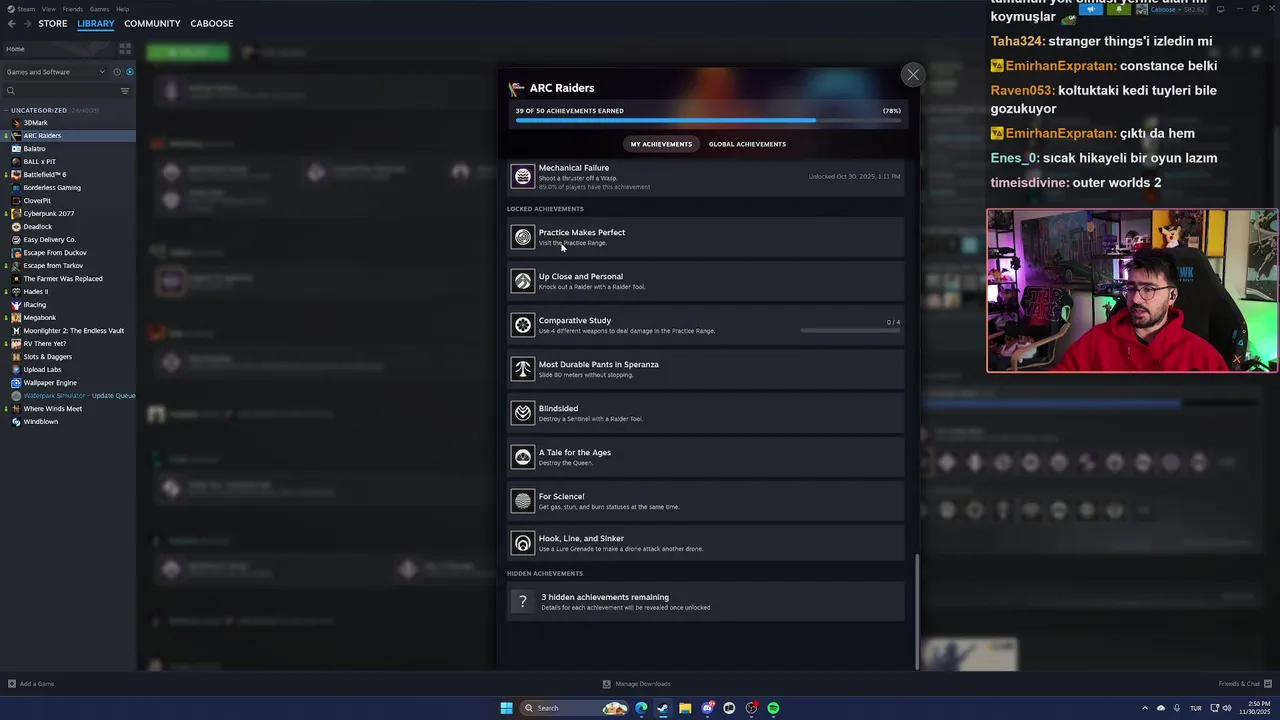Image resolution: width=1280 pixels, height=720 pixels.
Task: Go to the LIBRARY section
Action: (96, 23)
